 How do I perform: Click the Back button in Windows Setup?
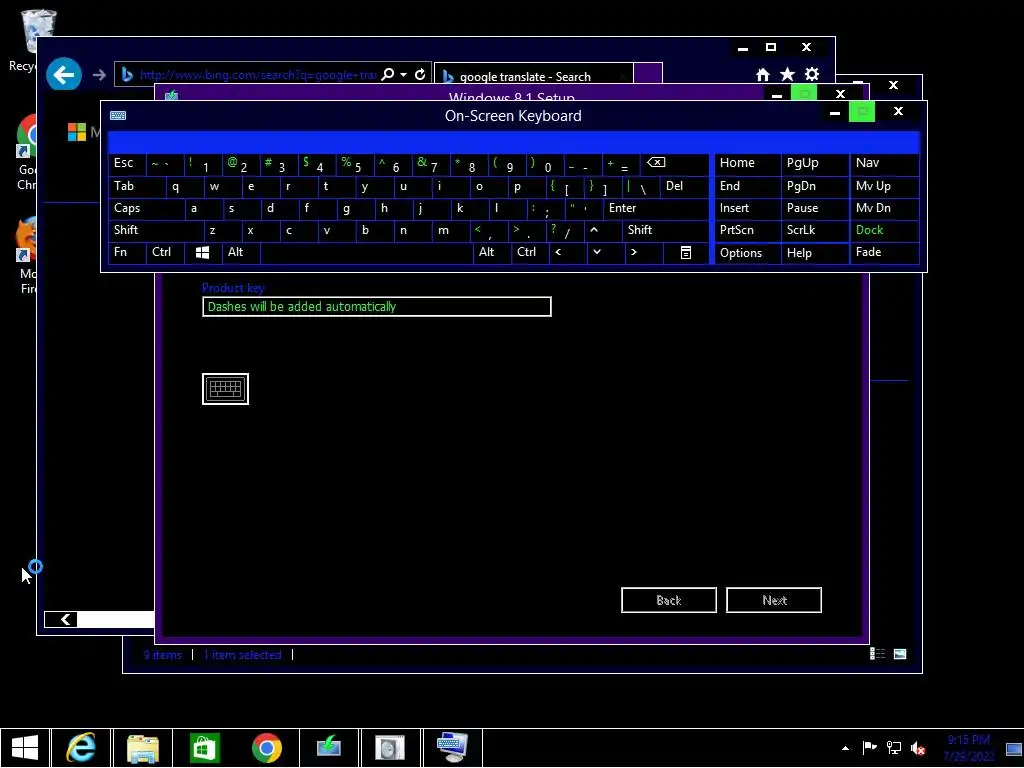669,600
